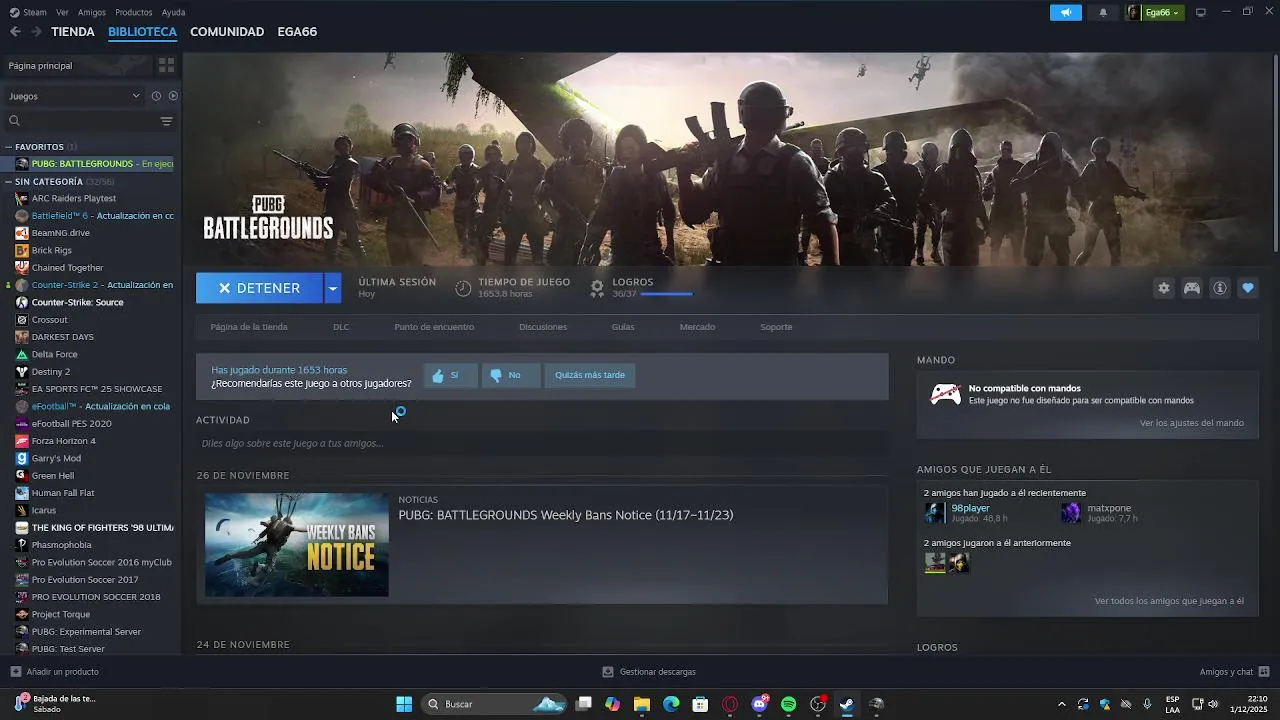
Task: Open EGA66 profile tab
Action: click(x=297, y=32)
